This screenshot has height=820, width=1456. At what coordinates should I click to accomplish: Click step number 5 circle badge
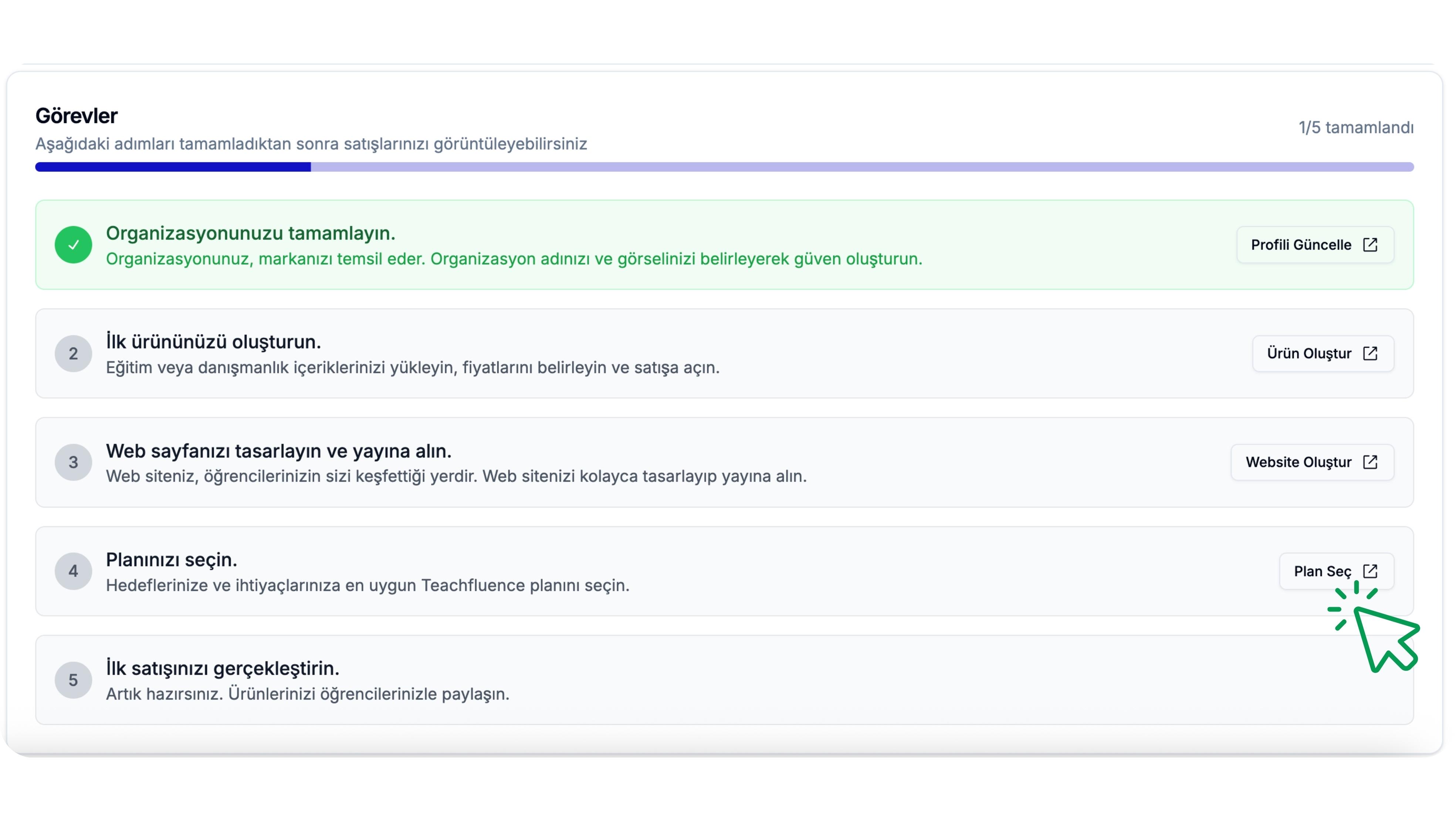(74, 680)
